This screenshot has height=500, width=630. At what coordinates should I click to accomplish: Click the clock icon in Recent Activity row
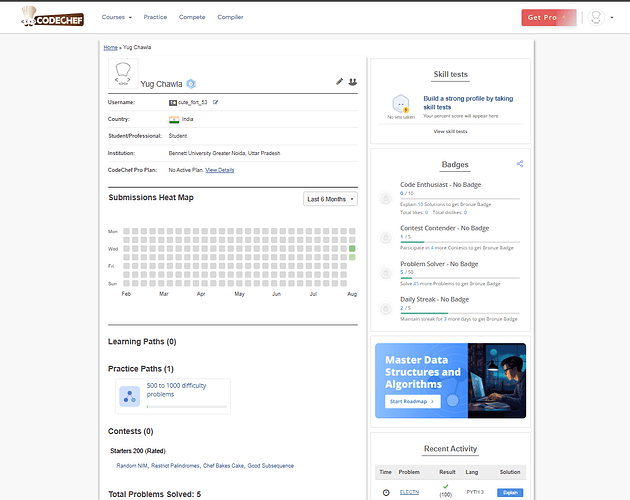(386, 492)
